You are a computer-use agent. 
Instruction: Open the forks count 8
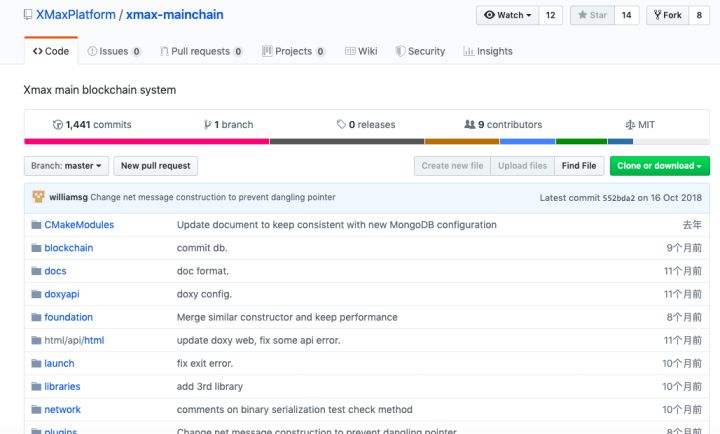(699, 15)
